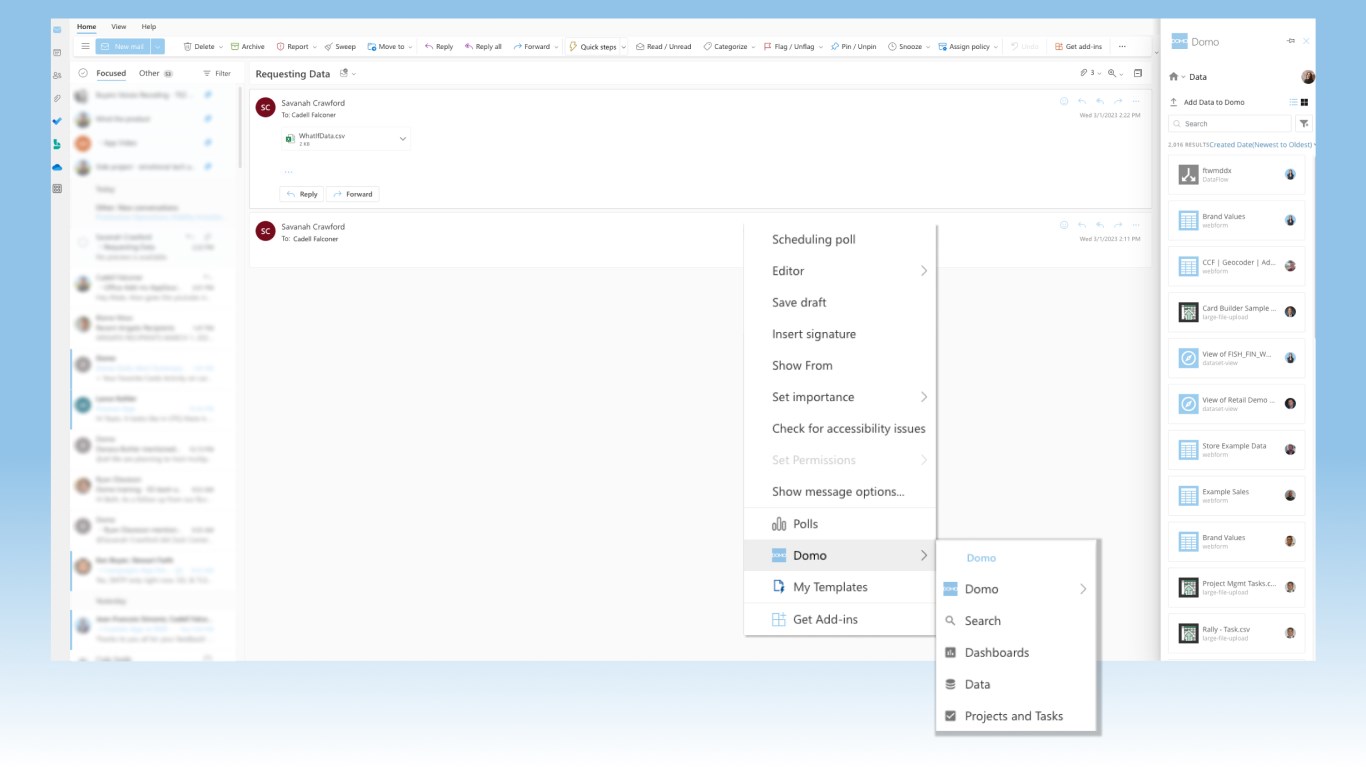The width and height of the screenshot is (1366, 768).
Task: Open the Brand Values webform below ftwmddx
Action: 1237,221
